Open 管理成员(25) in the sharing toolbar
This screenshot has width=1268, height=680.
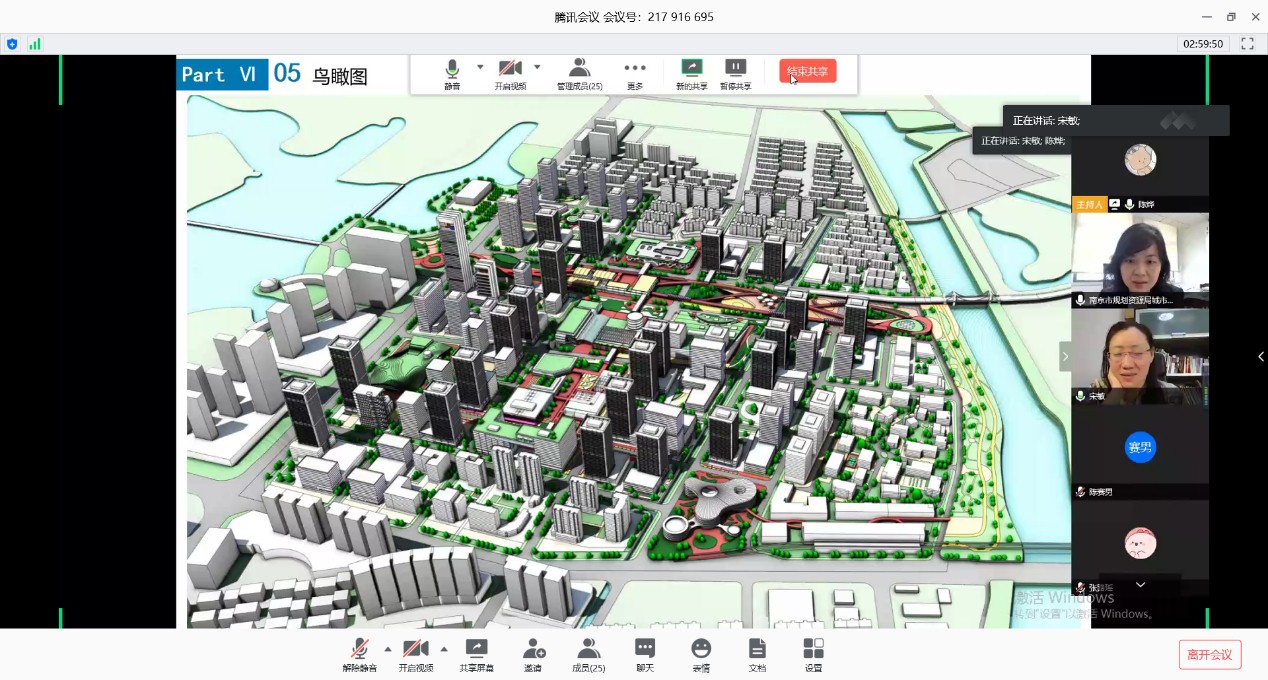pyautogui.click(x=579, y=74)
